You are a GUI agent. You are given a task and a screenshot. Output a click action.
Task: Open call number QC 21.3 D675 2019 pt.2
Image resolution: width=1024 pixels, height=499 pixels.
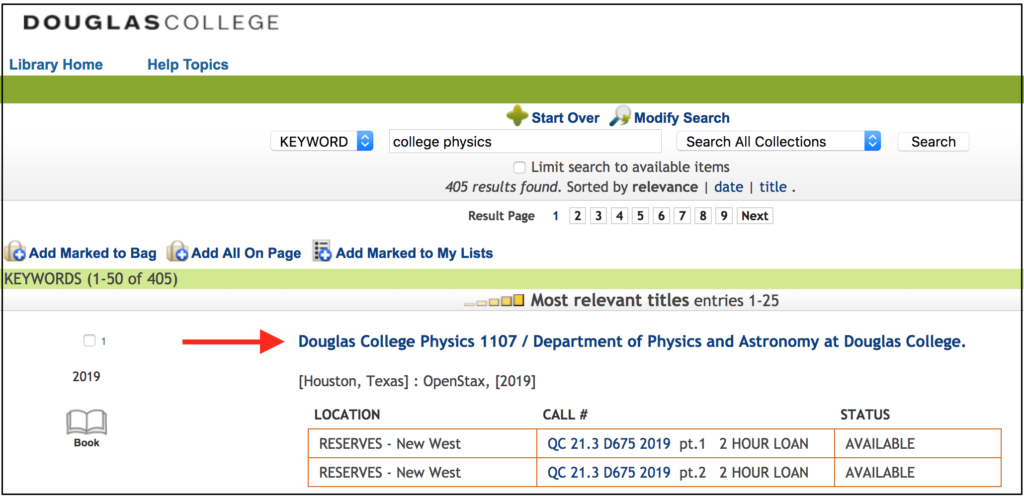point(609,472)
